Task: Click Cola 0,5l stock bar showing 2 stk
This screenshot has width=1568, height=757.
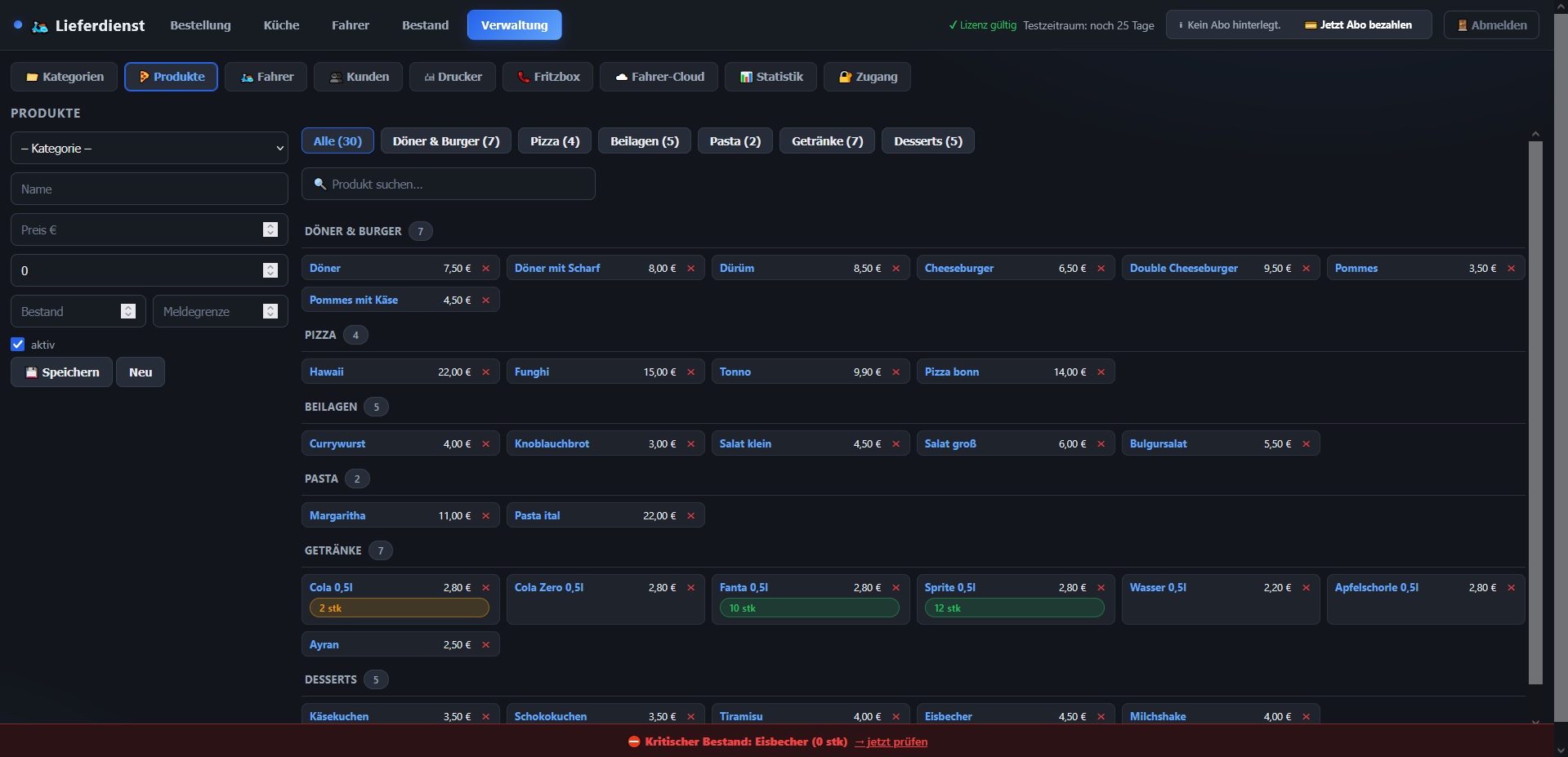Action: coord(400,608)
